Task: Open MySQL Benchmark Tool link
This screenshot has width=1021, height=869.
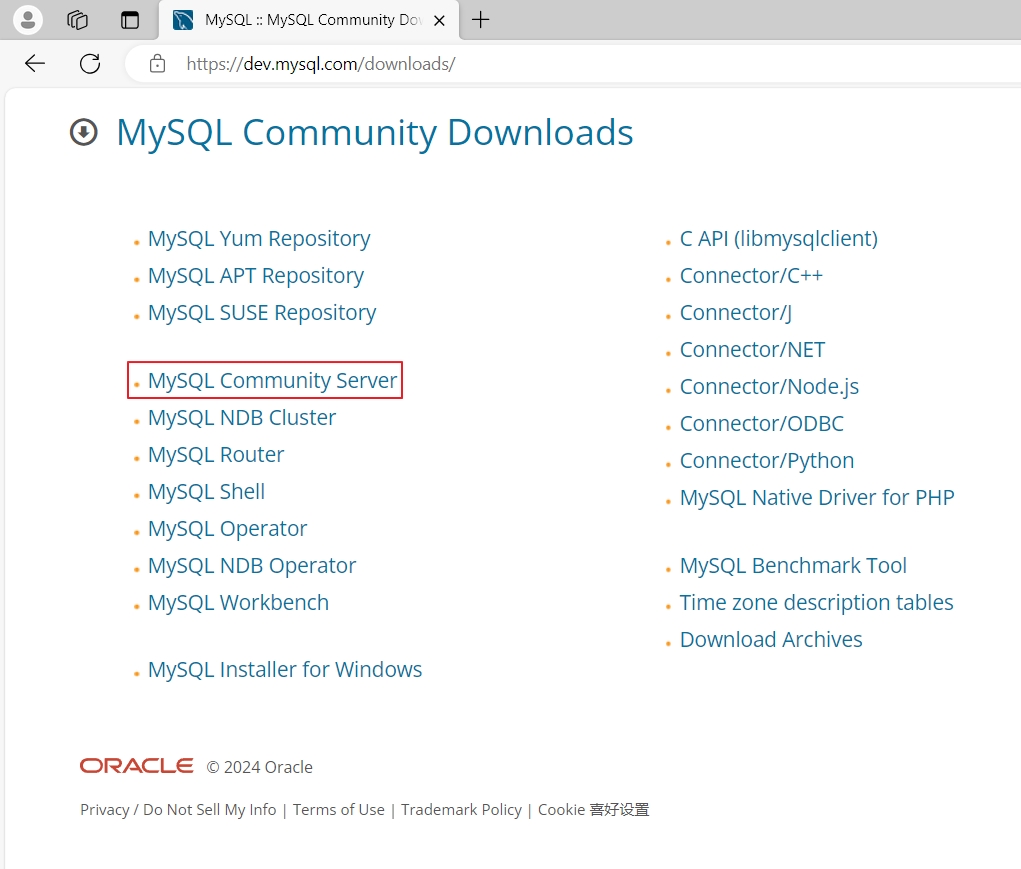Action: tap(793, 566)
